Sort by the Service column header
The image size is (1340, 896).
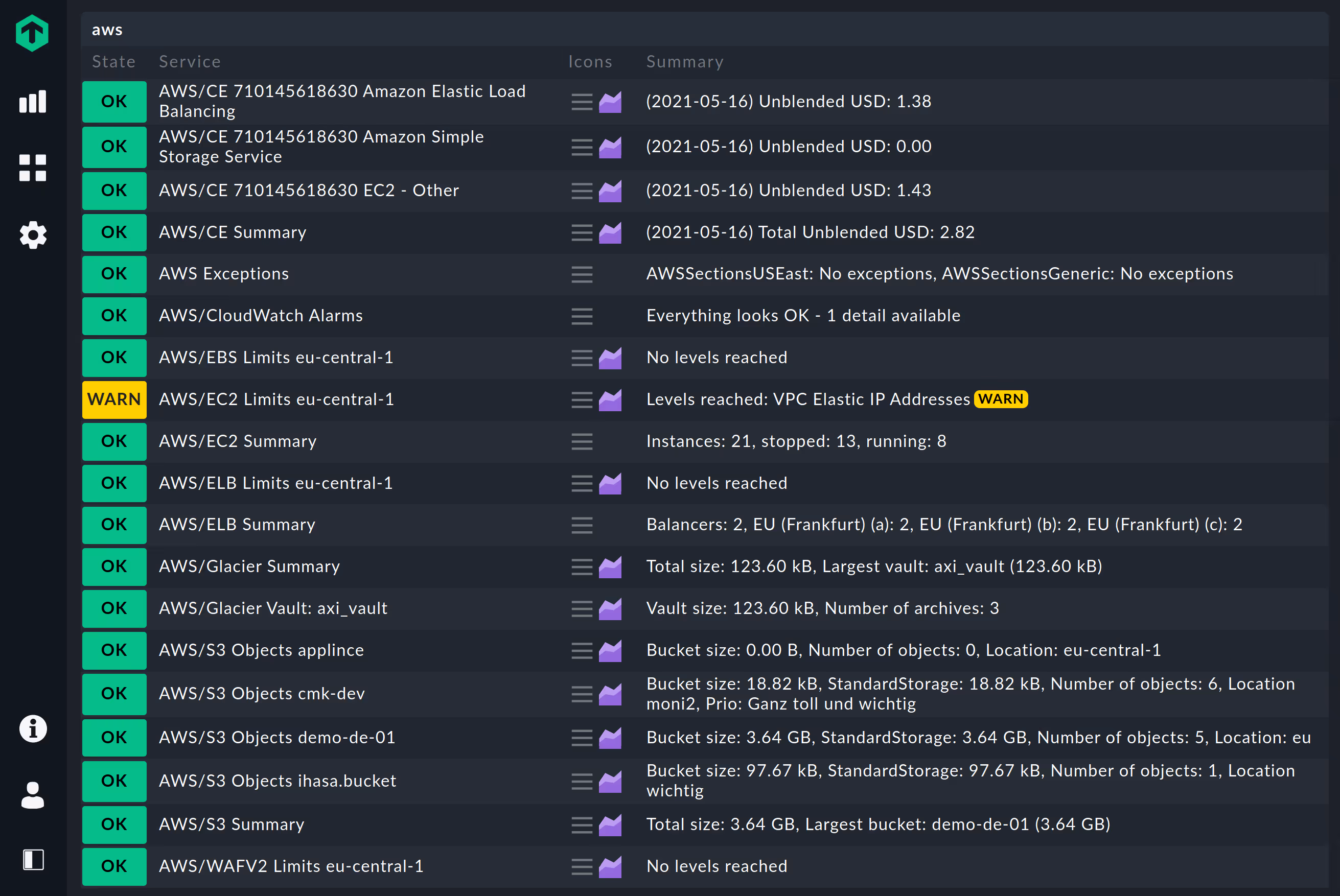tap(189, 62)
